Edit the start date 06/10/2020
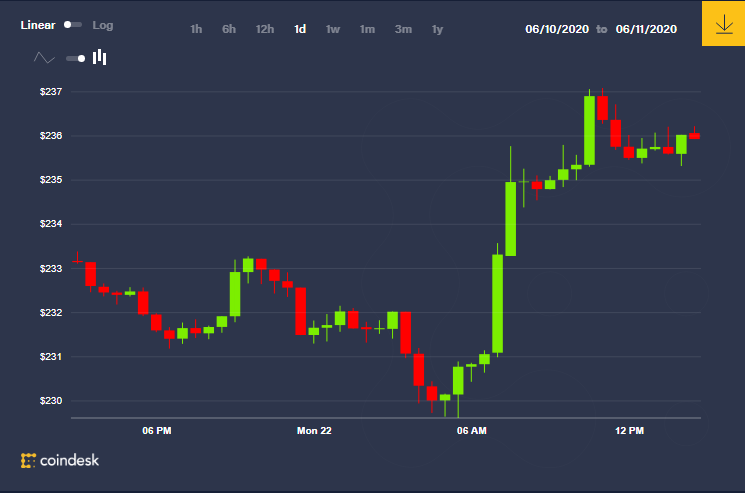 coord(557,29)
